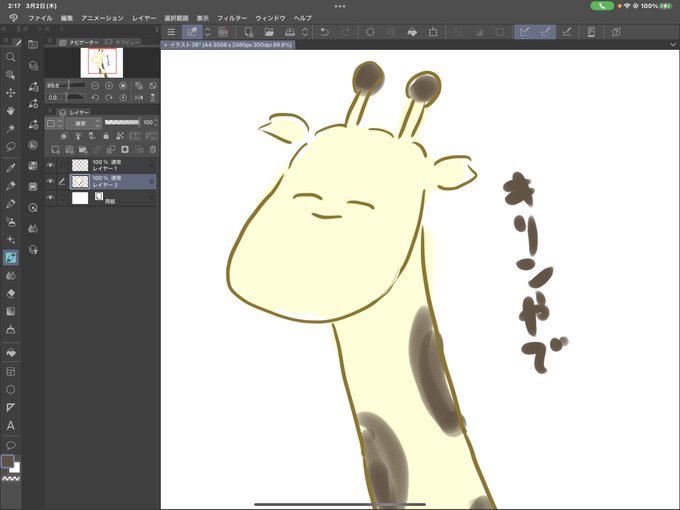
Task: Toggle Snap to special ruler icon
Action: pos(546,32)
